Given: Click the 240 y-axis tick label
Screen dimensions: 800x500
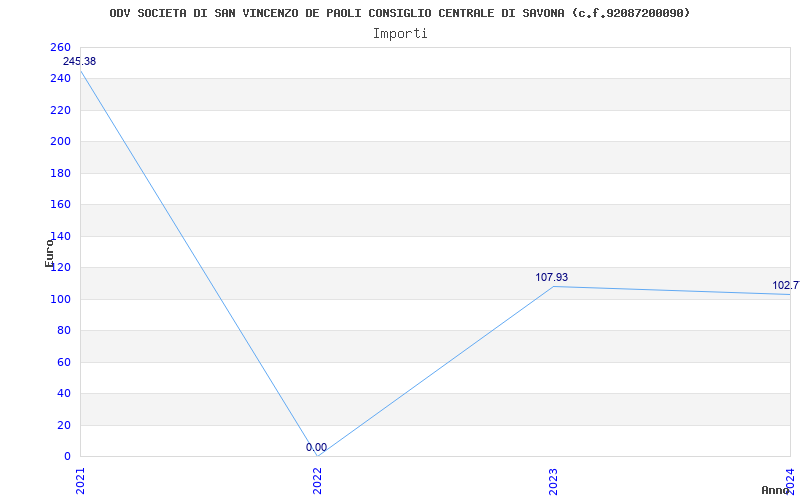Looking at the screenshot, I should pyautogui.click(x=60, y=79).
